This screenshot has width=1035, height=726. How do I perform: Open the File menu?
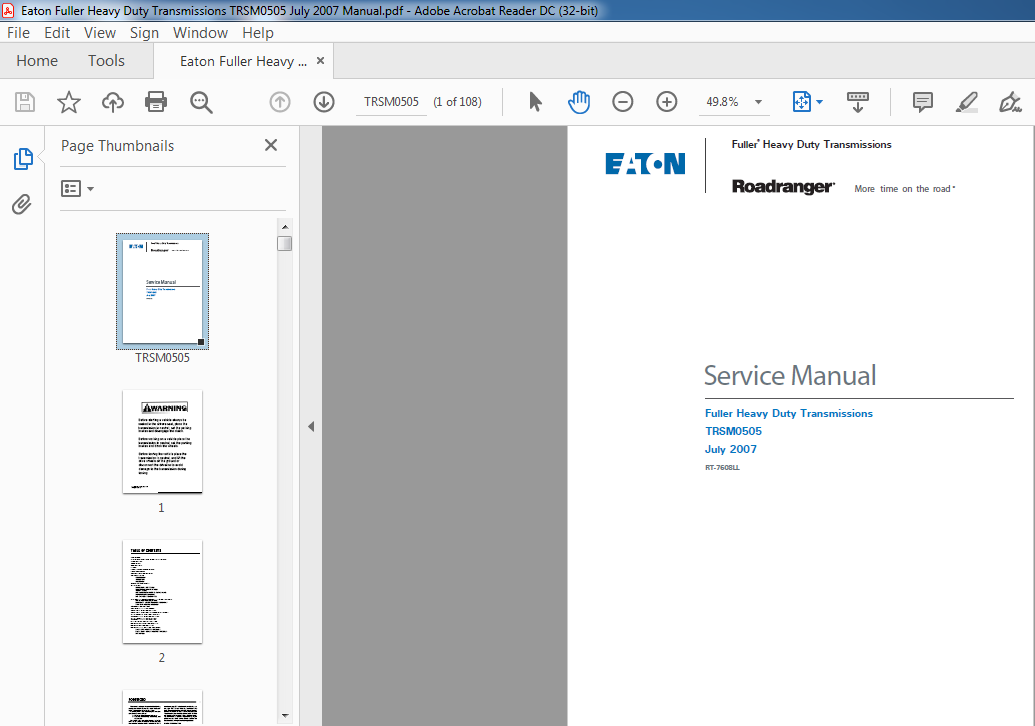coord(18,33)
